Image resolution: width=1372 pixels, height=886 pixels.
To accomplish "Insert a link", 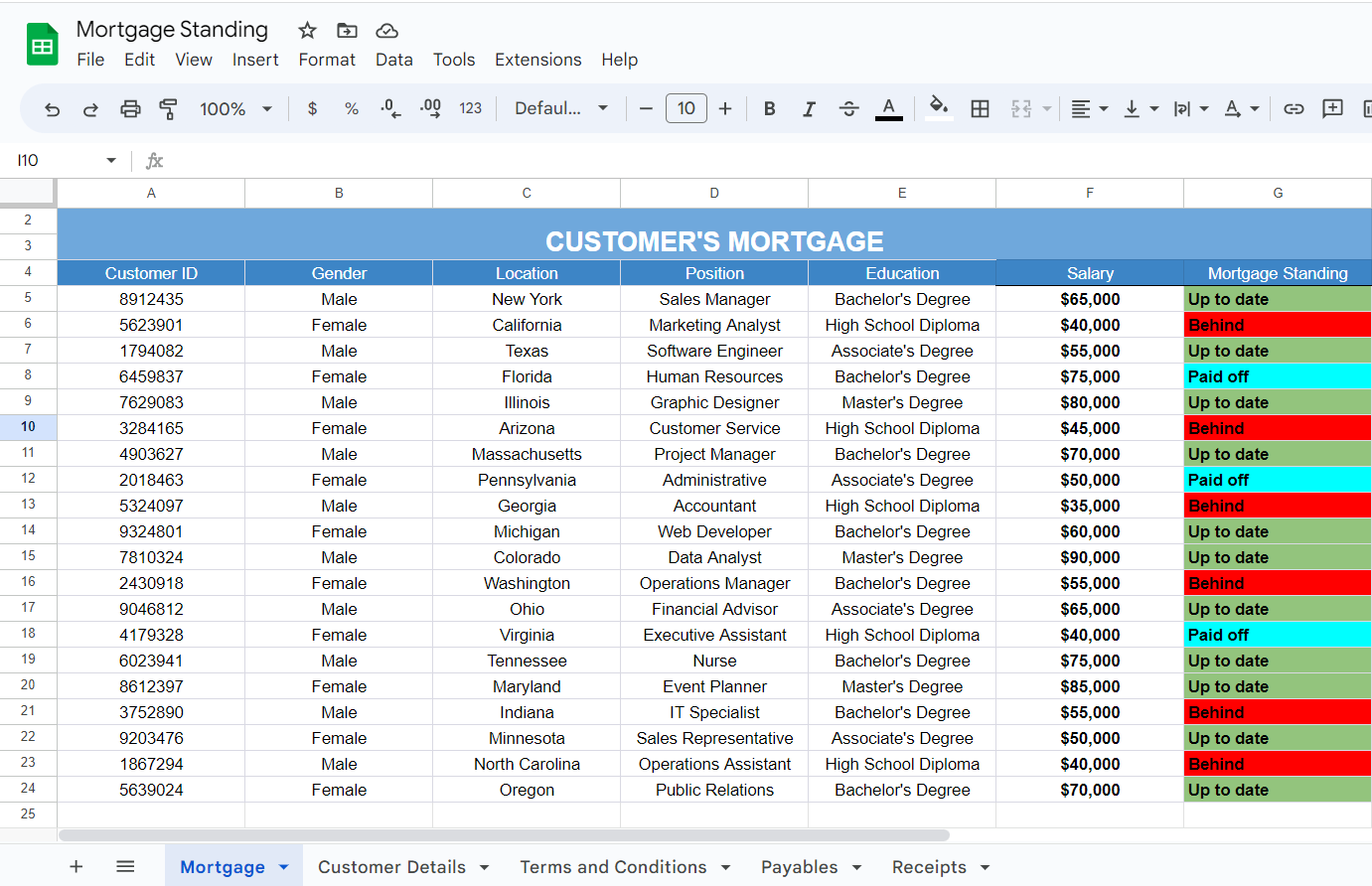I will 1294,108.
